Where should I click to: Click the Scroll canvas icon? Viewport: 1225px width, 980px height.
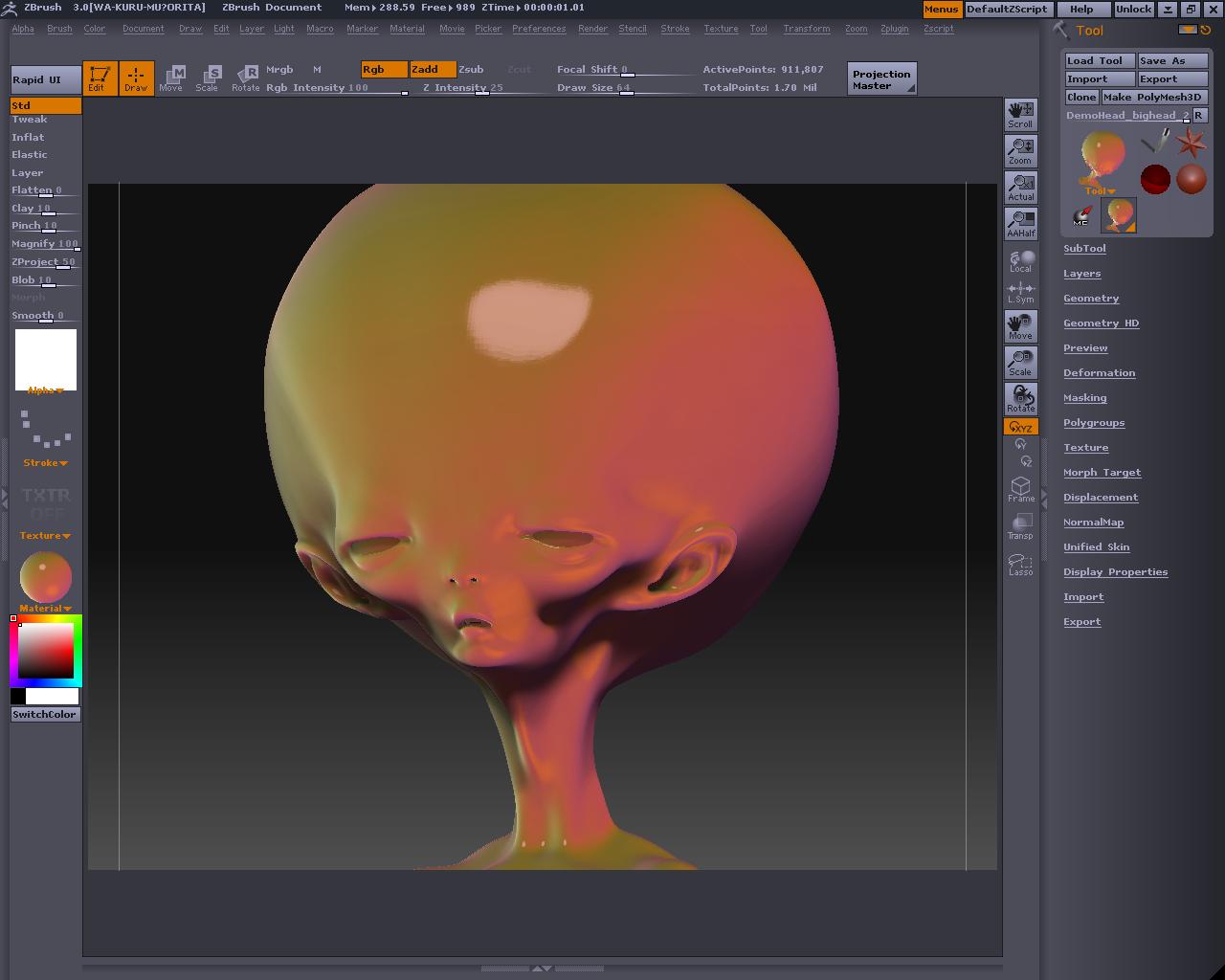[1020, 114]
